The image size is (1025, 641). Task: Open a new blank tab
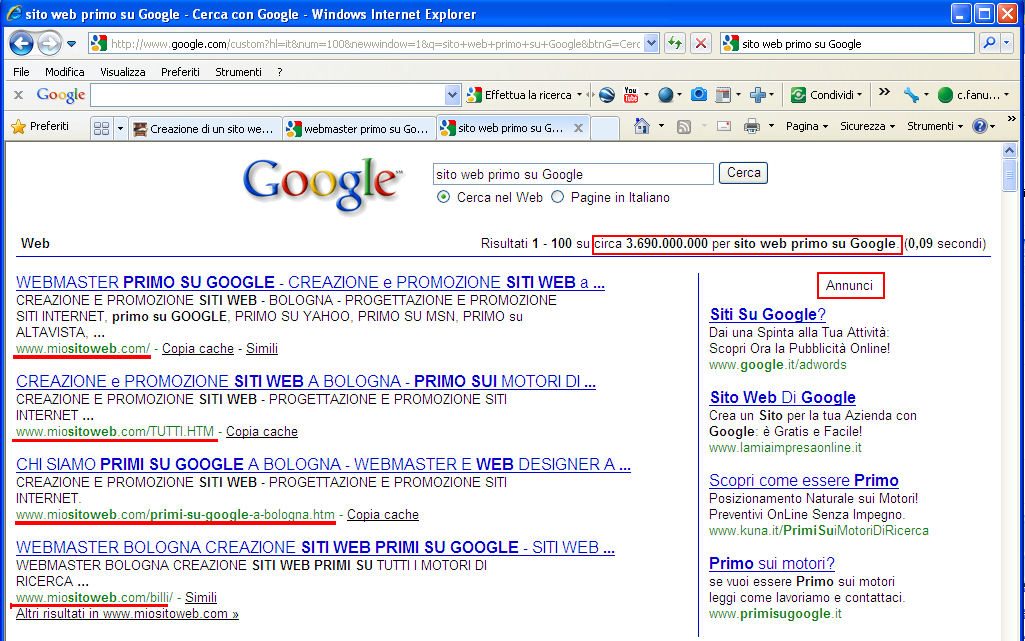[x=605, y=128]
